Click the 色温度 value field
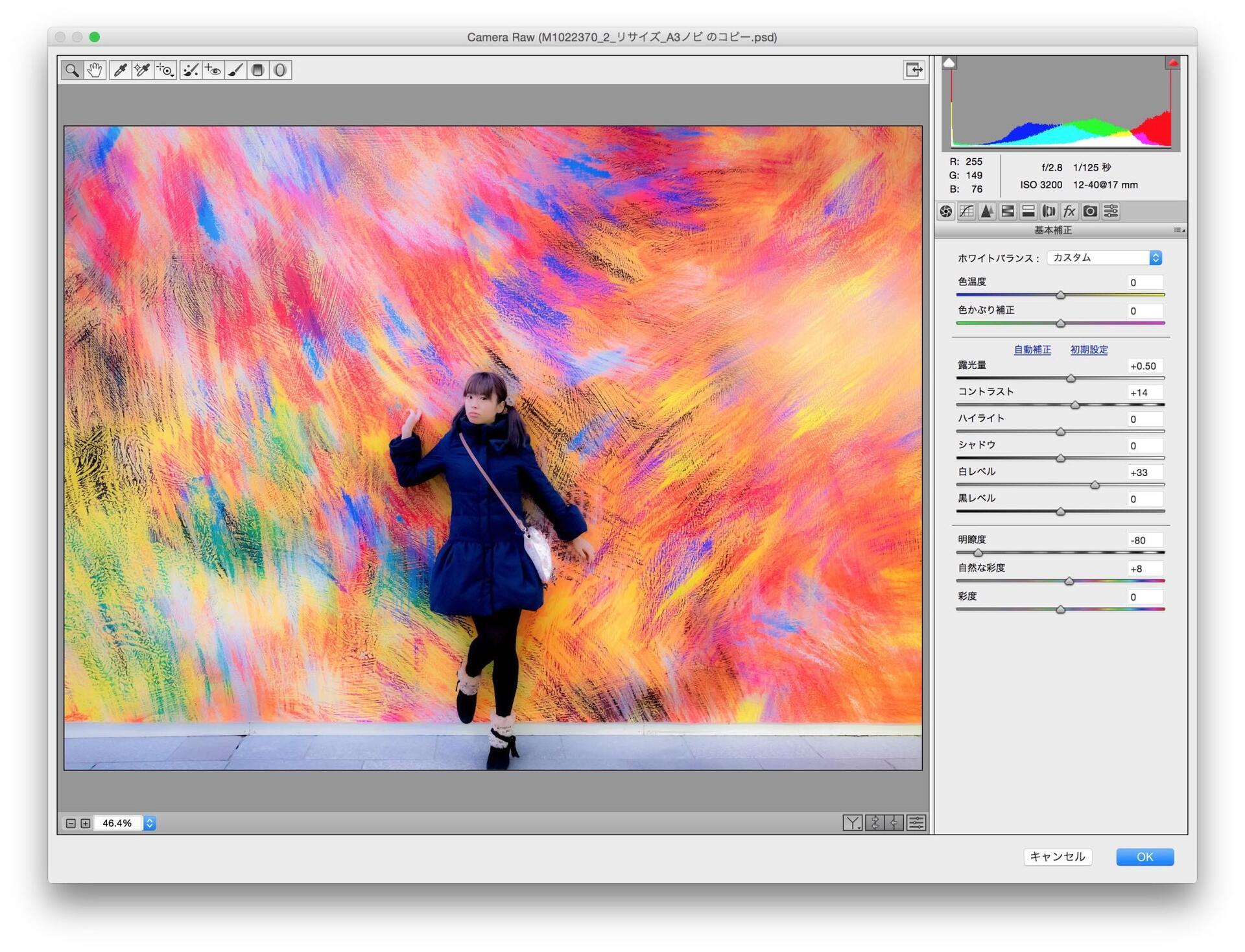Screen dimensions: 1245x952 pyautogui.click(x=1144, y=283)
